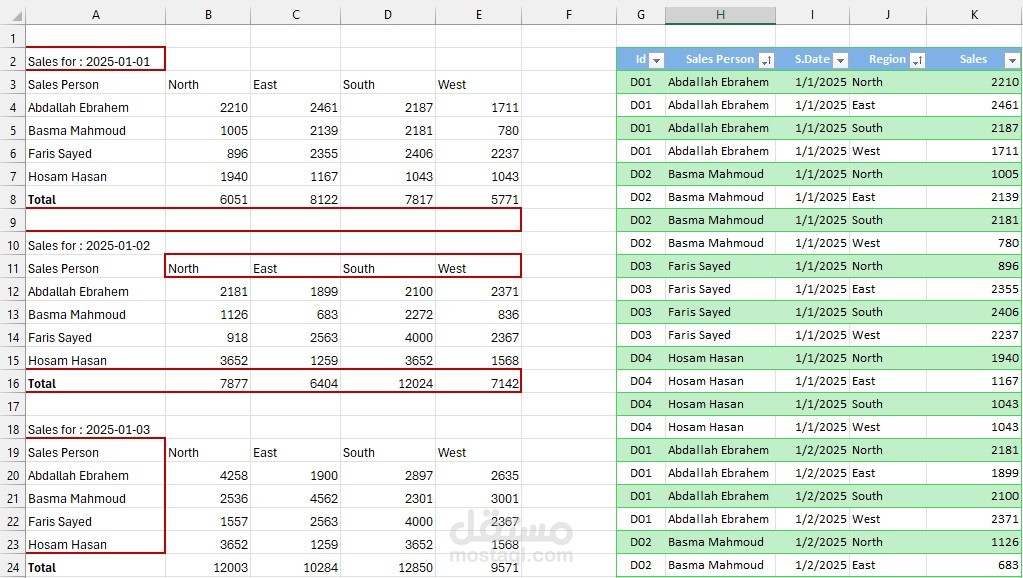The width and height of the screenshot is (1023, 578).
Task: Select column J header
Action: point(888,14)
